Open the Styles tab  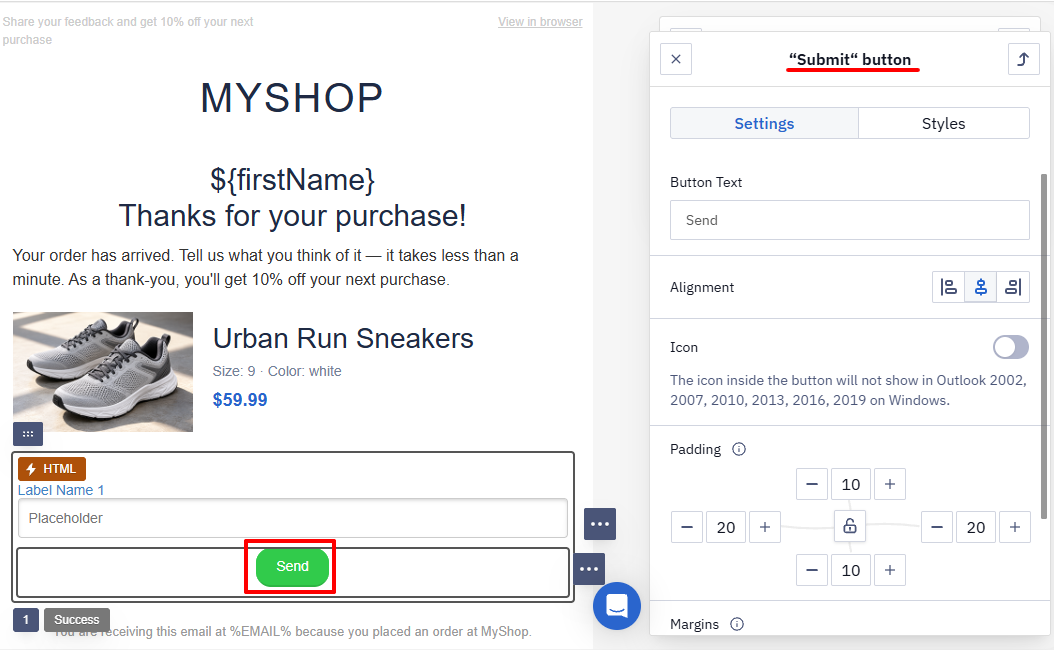click(x=943, y=124)
